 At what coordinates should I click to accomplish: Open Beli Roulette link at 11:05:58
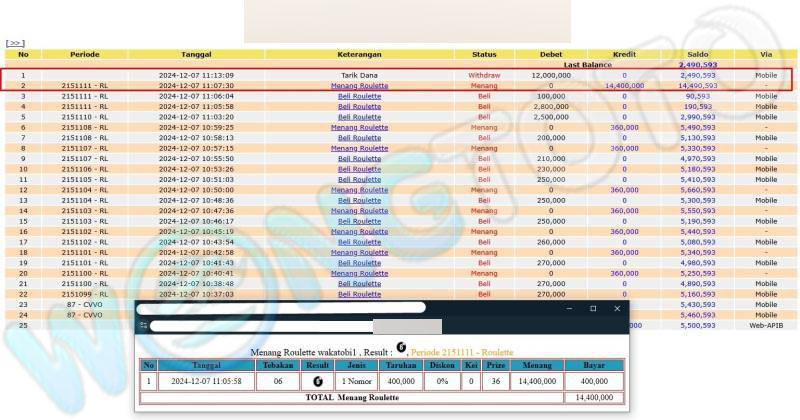pyautogui.click(x=359, y=107)
